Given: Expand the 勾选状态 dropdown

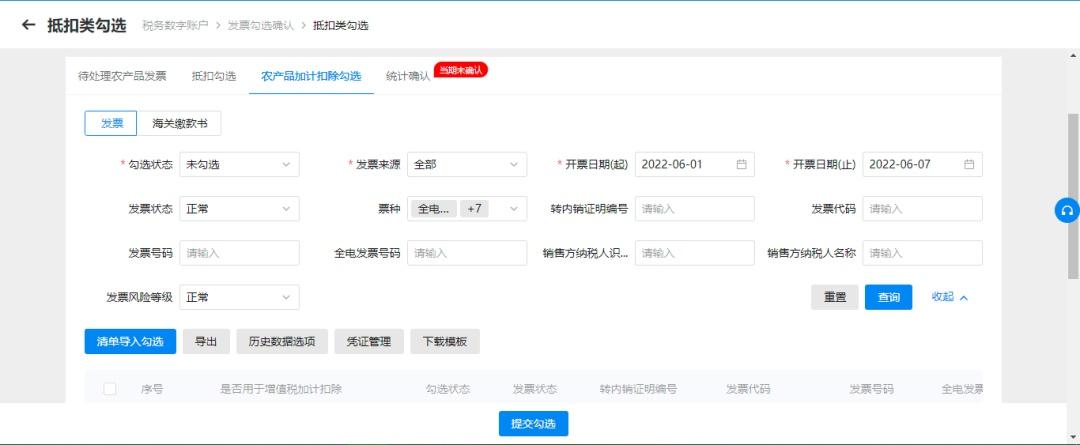Looking at the screenshot, I should (x=239, y=165).
